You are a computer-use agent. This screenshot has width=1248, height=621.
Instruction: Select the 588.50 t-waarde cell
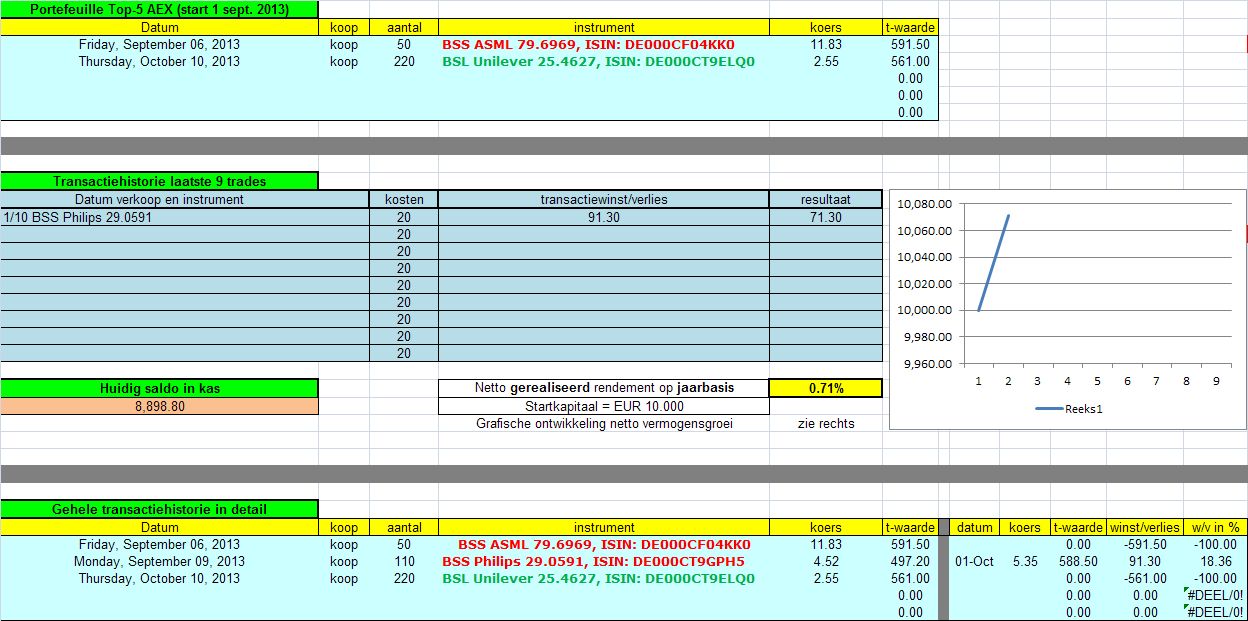(1078, 561)
